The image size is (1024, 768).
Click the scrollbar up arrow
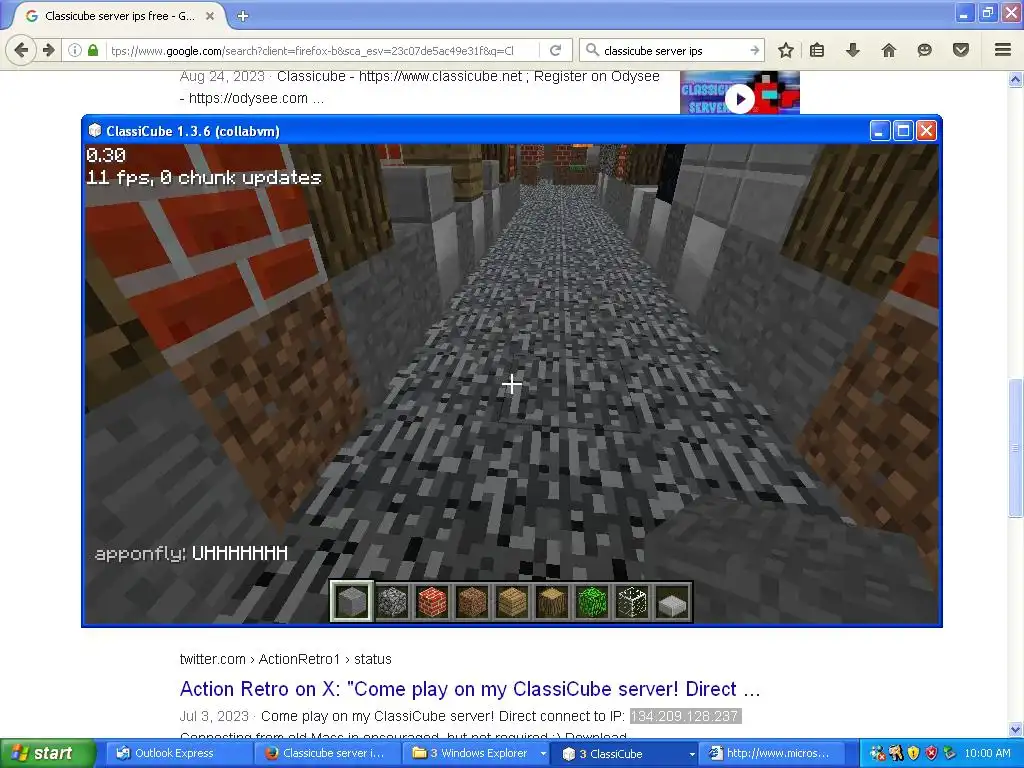(1015, 80)
